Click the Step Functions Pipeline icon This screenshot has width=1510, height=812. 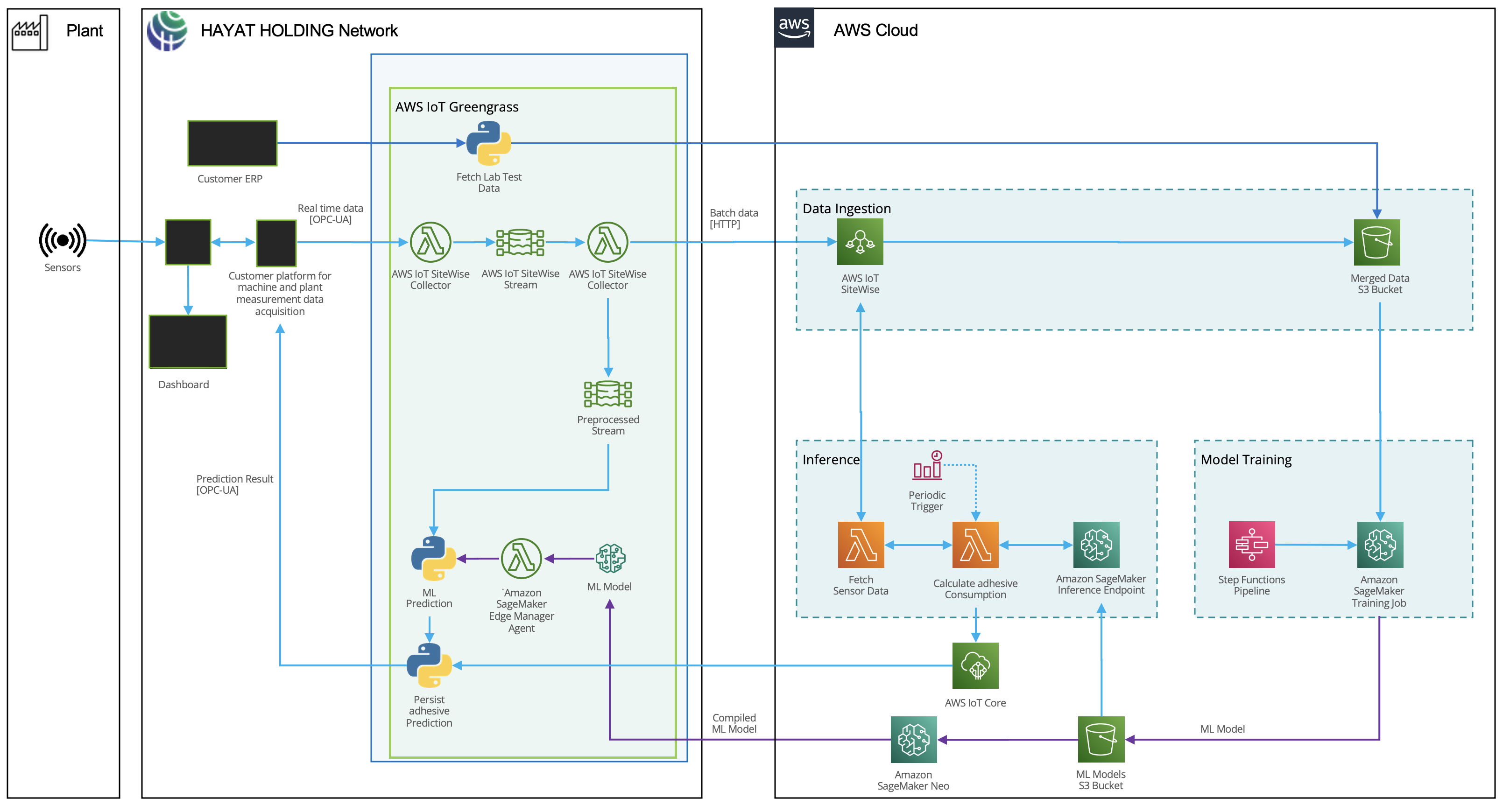1251,545
